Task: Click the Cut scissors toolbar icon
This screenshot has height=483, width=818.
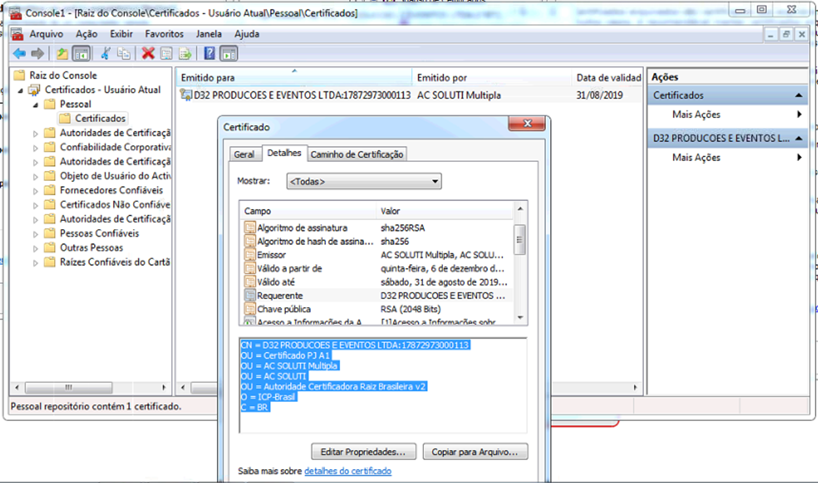Action: [105, 53]
